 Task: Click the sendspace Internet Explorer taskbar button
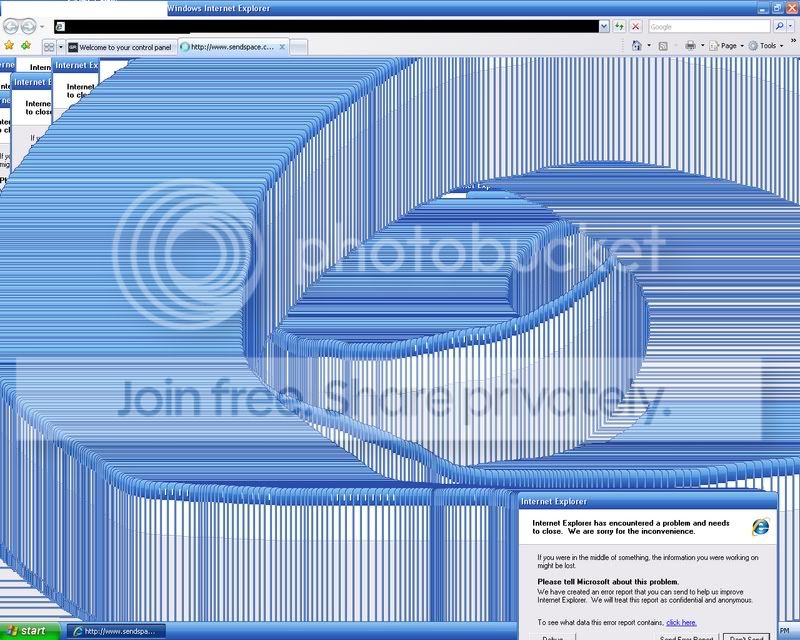click(116, 631)
